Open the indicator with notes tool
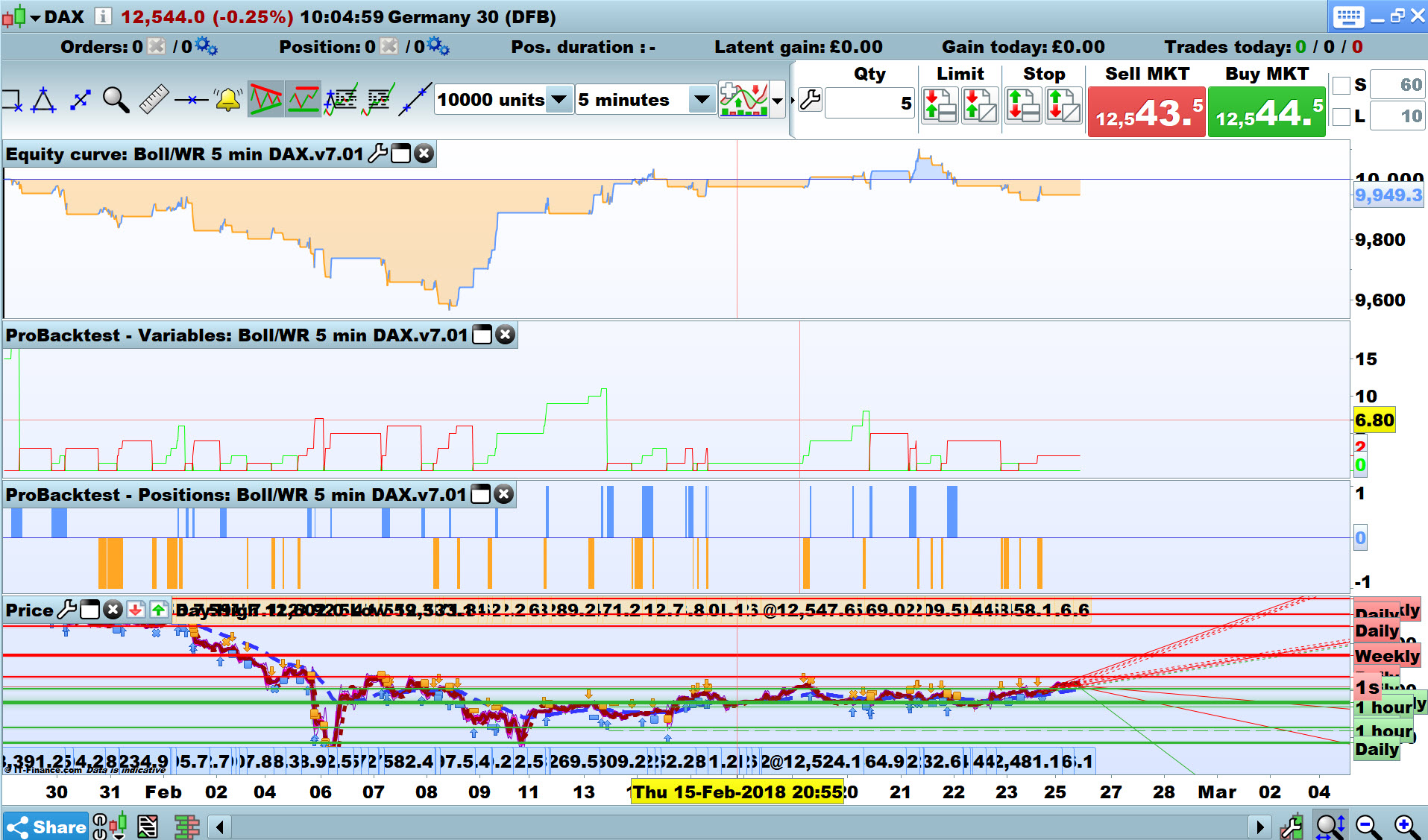Viewport: 1428px width, 840px height. [341, 100]
